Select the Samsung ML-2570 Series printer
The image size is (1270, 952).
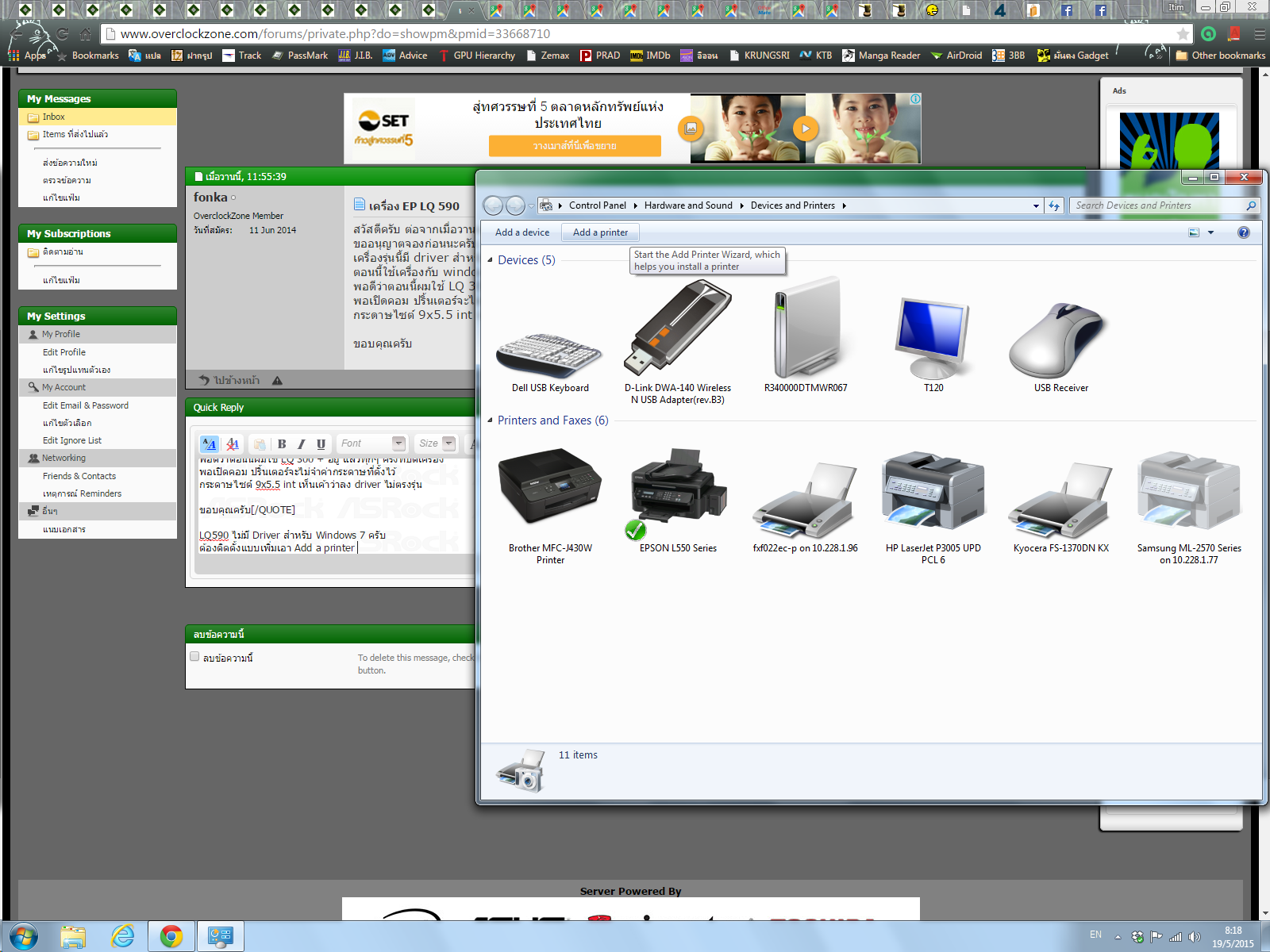(x=1189, y=508)
